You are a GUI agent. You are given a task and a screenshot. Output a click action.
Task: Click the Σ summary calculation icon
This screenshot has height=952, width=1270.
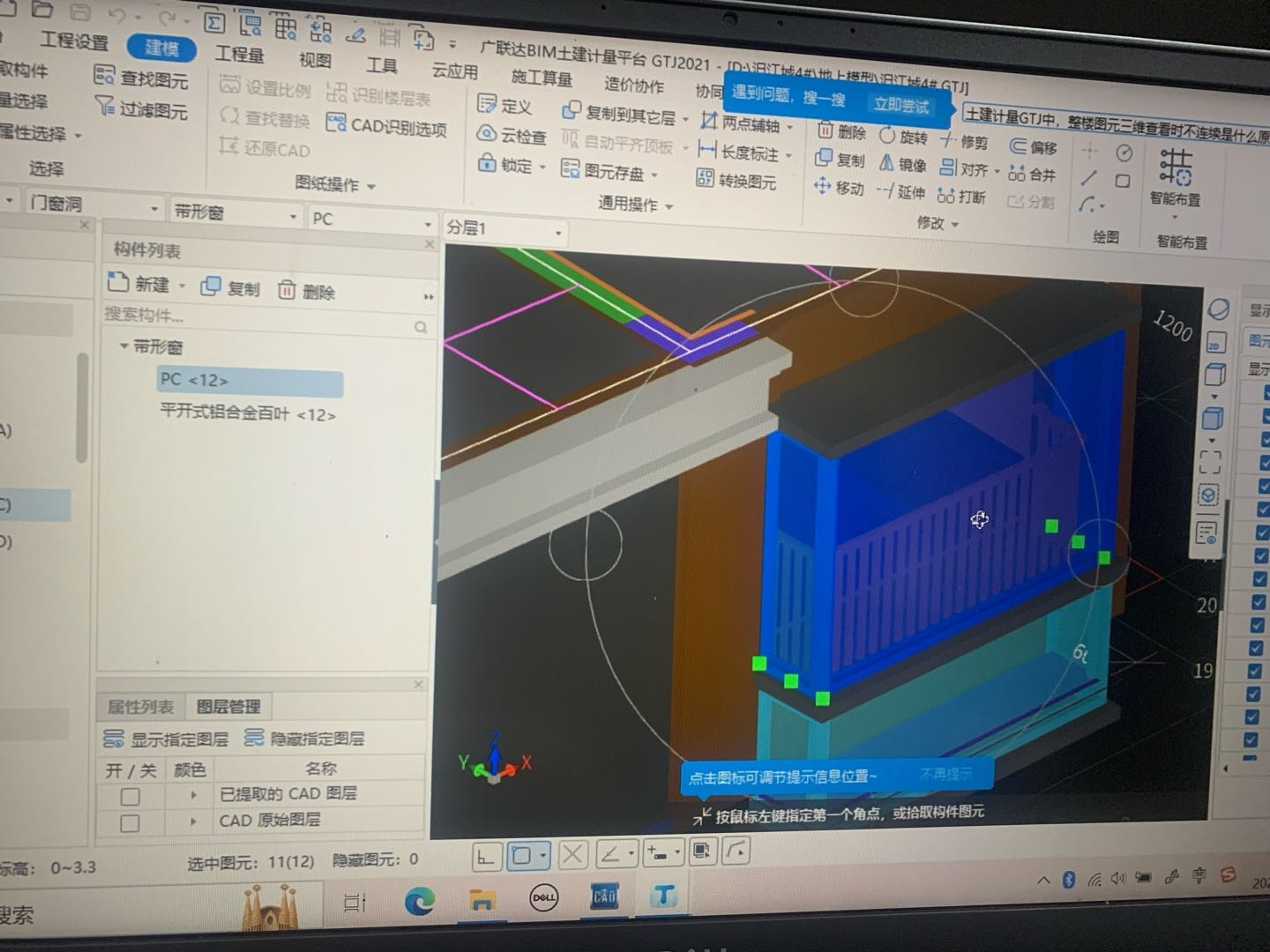214,24
